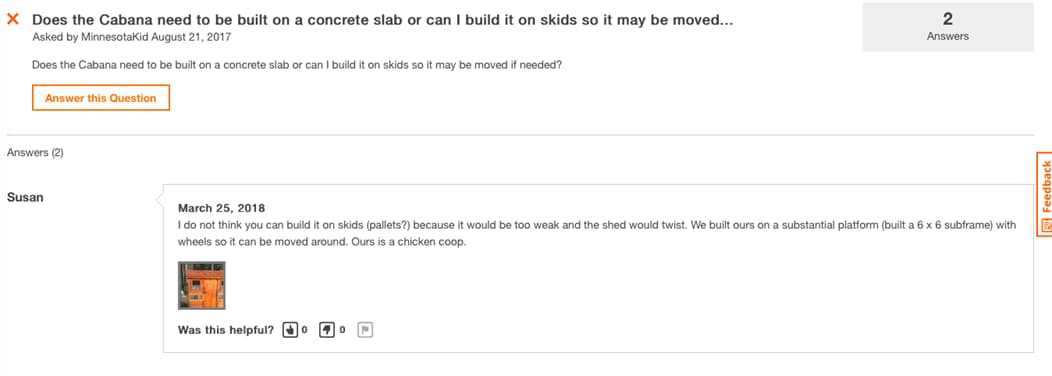The image size is (1052, 376).
Task: Open the vertical Feedback tab label
Action: [x=1045, y=187]
